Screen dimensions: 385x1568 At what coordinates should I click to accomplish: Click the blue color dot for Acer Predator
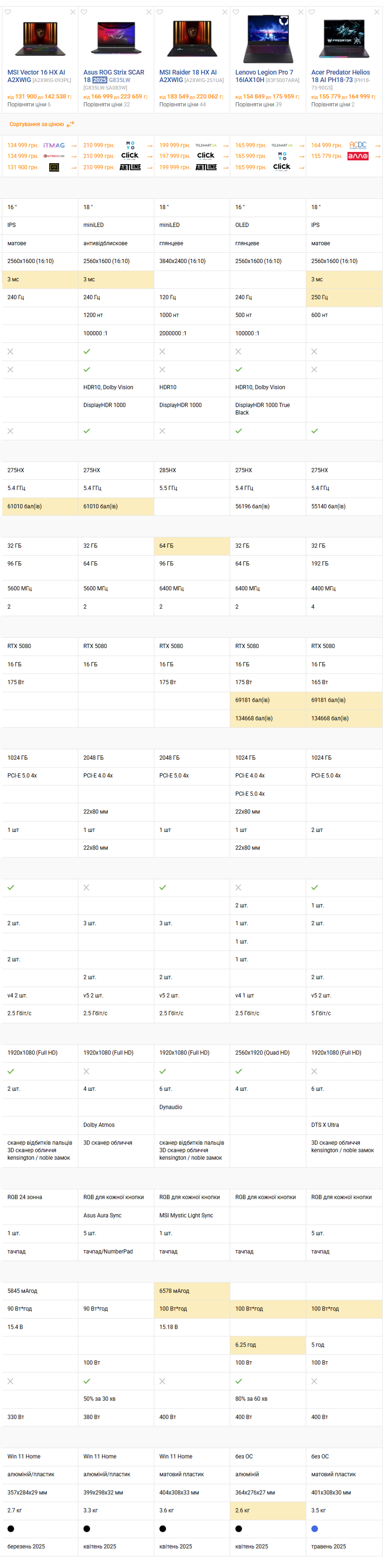click(x=314, y=1529)
